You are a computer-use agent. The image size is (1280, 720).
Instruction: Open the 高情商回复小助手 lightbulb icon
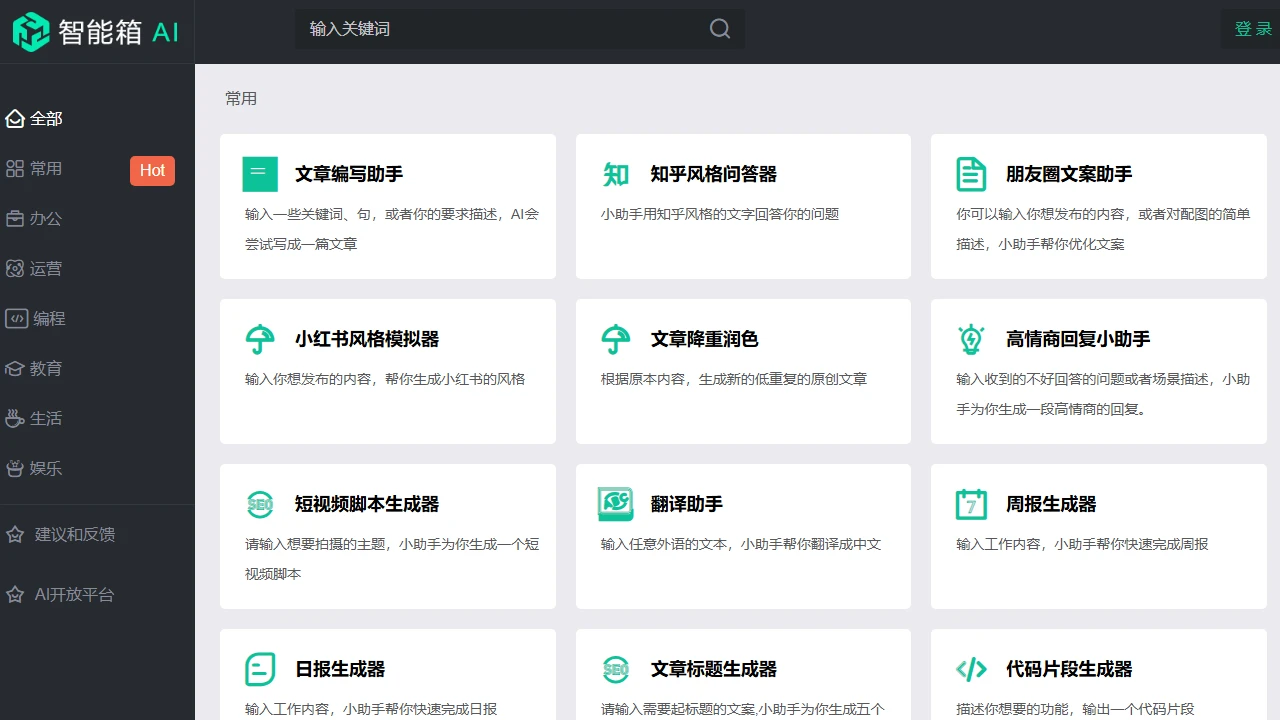tap(971, 339)
